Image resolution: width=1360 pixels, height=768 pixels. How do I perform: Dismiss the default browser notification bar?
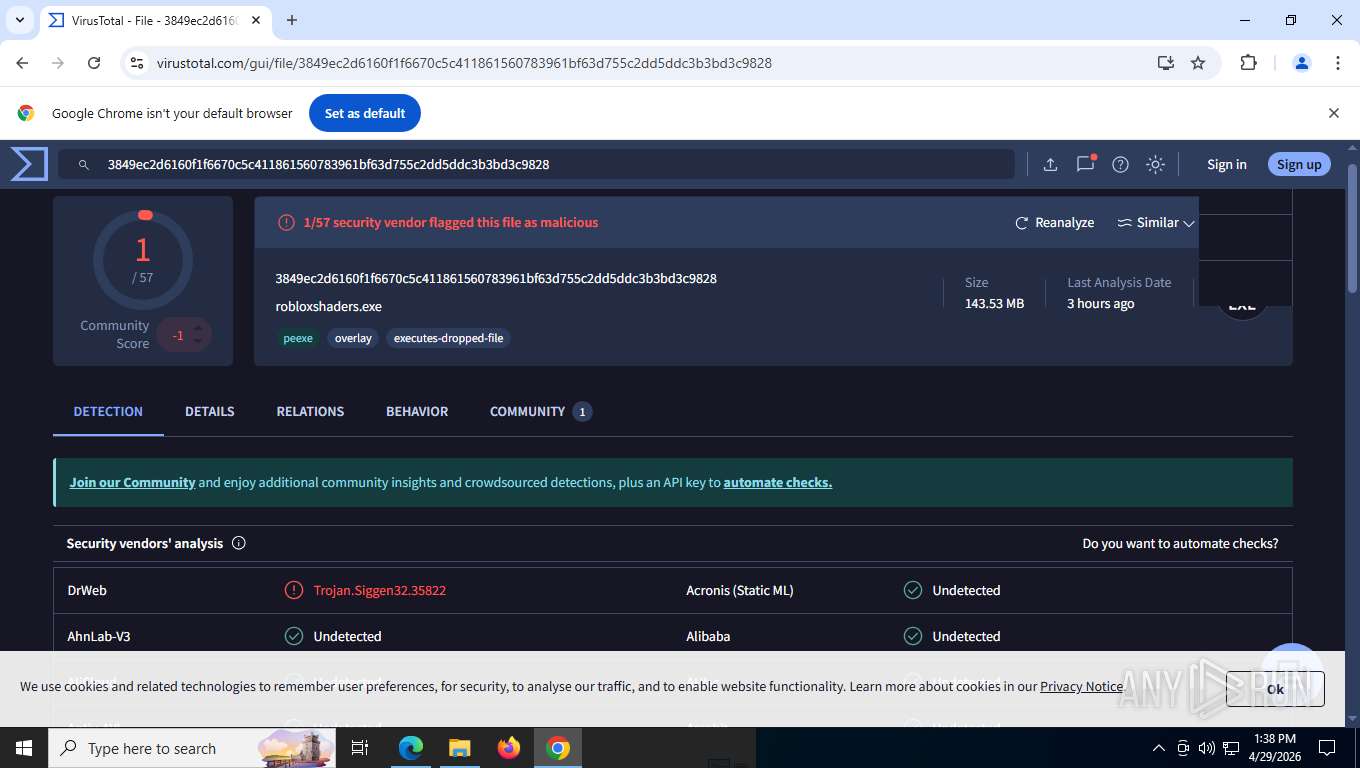1333,113
